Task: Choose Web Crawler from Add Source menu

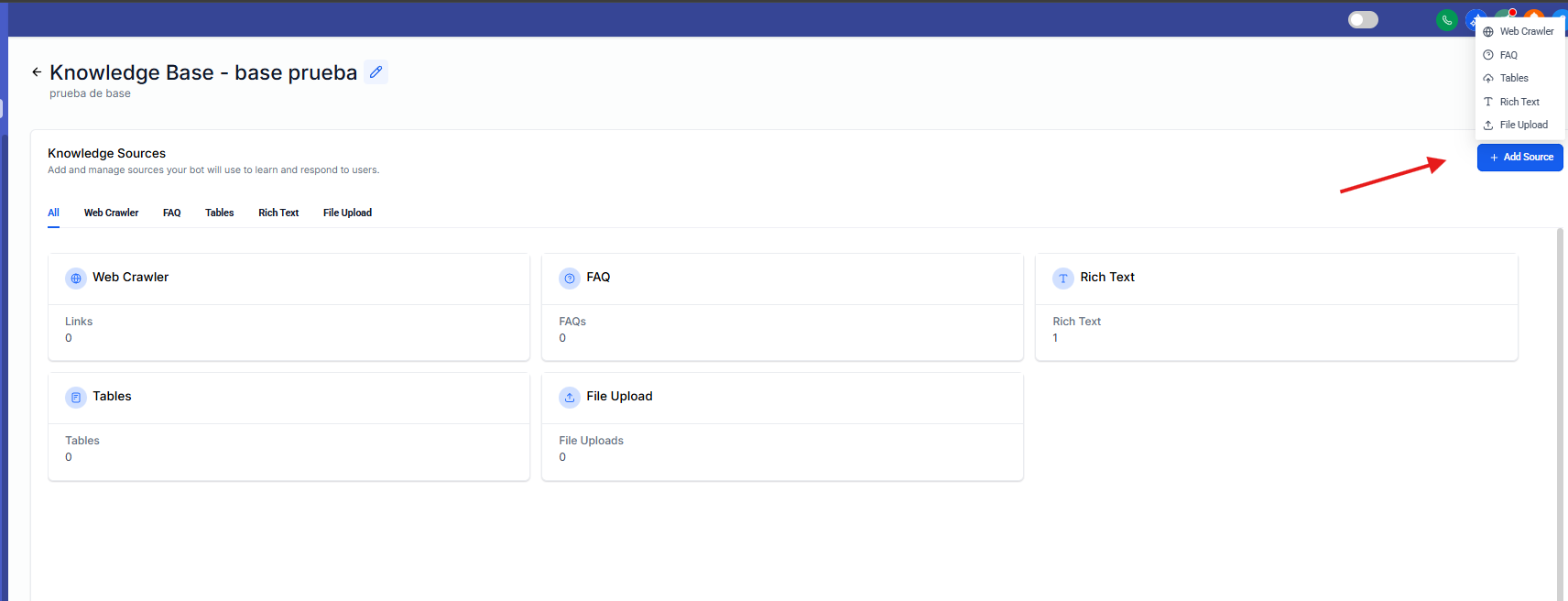Action: pyautogui.click(x=1526, y=31)
